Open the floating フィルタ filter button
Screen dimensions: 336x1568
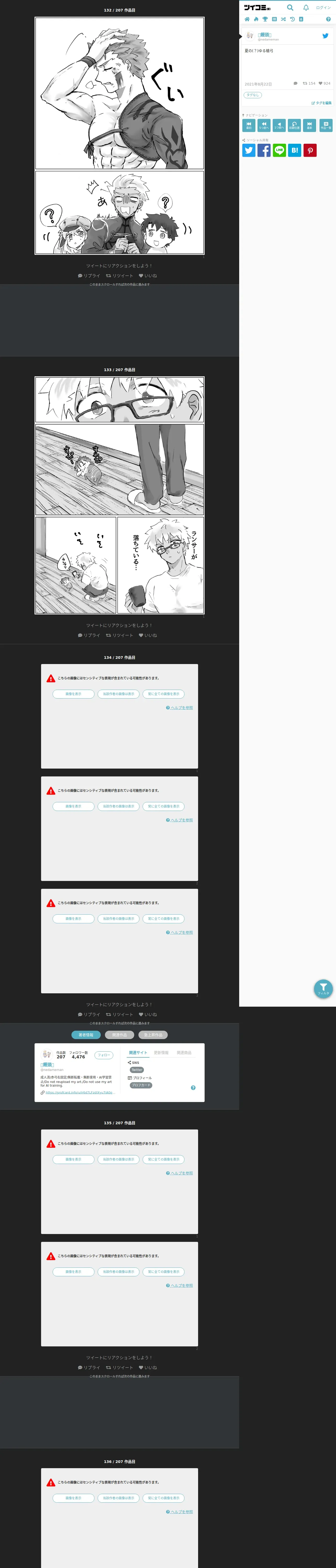pyautogui.click(x=323, y=989)
